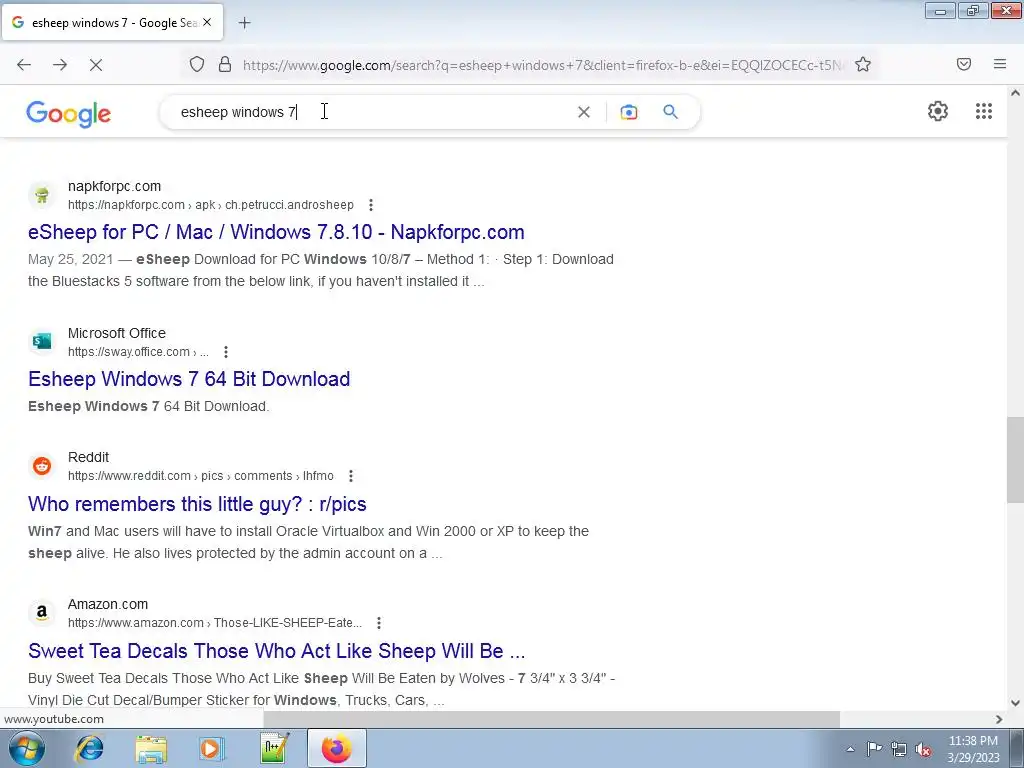This screenshot has height=768, width=1024.
Task: Go back to the previous page
Action: (x=24, y=65)
